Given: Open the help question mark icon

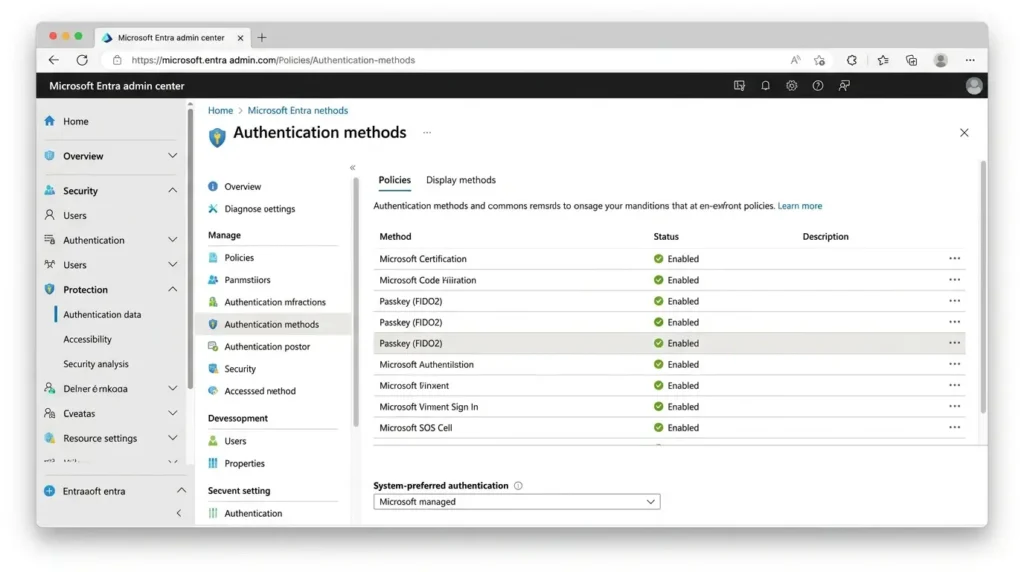Looking at the screenshot, I should click(x=818, y=86).
